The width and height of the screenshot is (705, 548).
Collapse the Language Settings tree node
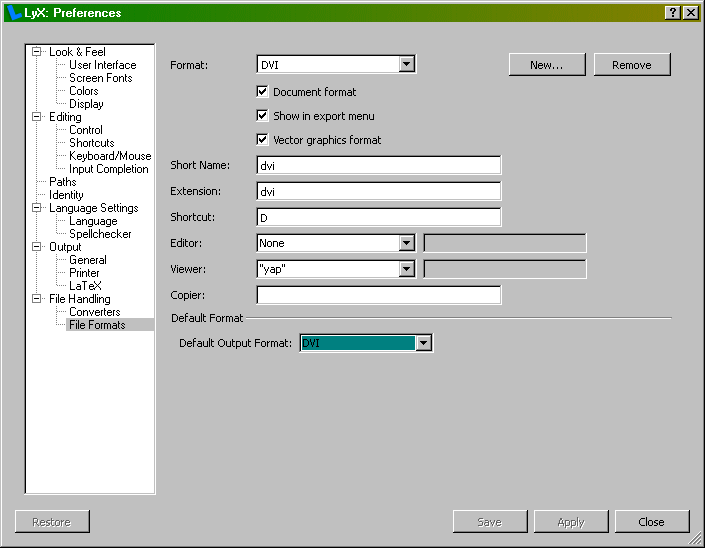(36, 208)
